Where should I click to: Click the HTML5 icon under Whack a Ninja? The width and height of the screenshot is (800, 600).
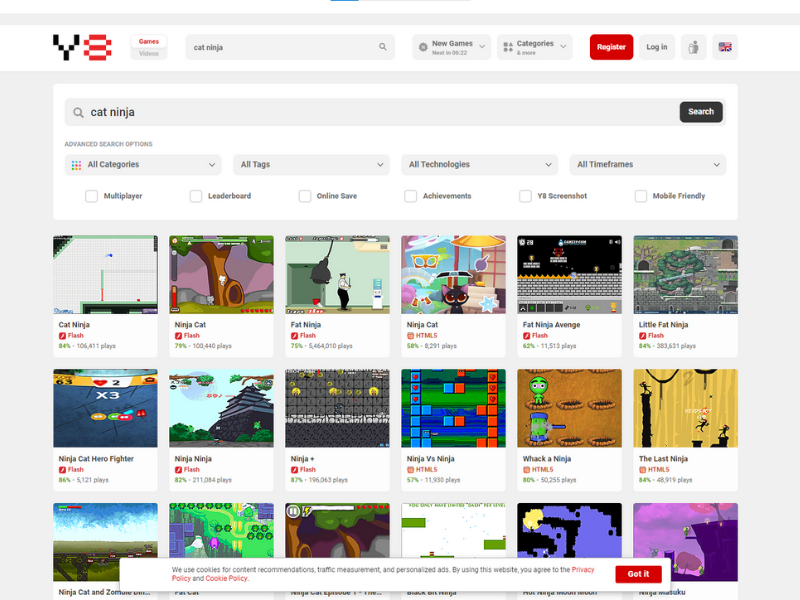coord(527,470)
